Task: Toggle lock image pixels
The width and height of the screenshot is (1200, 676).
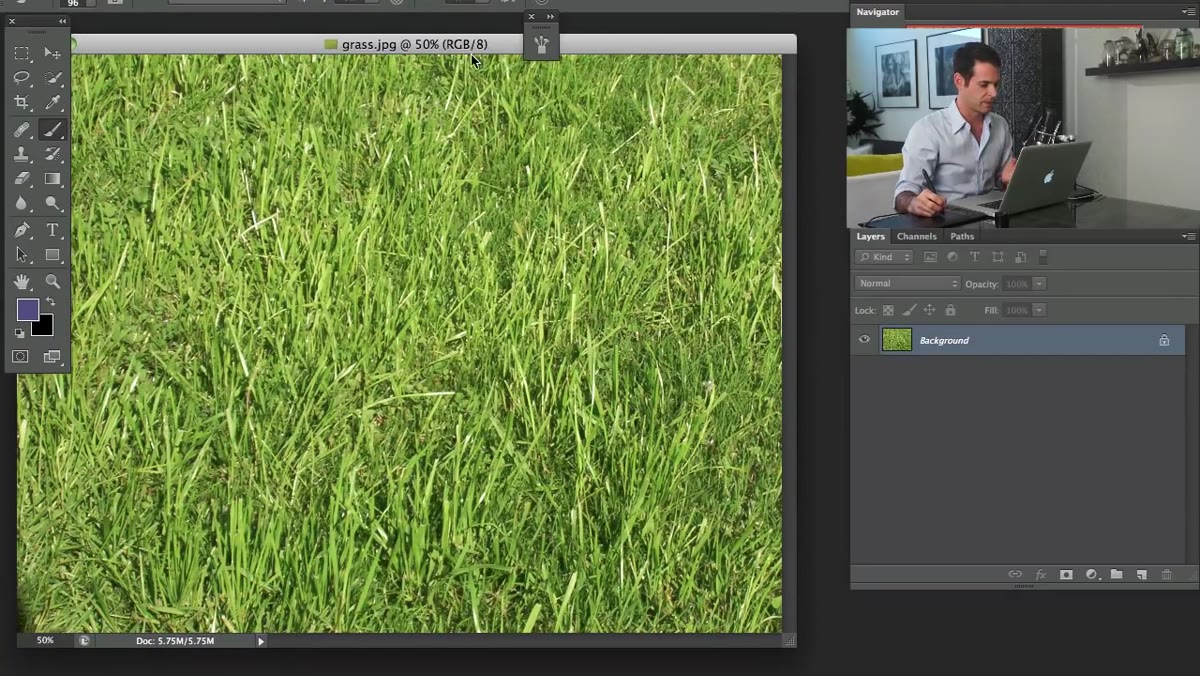Action: click(909, 310)
